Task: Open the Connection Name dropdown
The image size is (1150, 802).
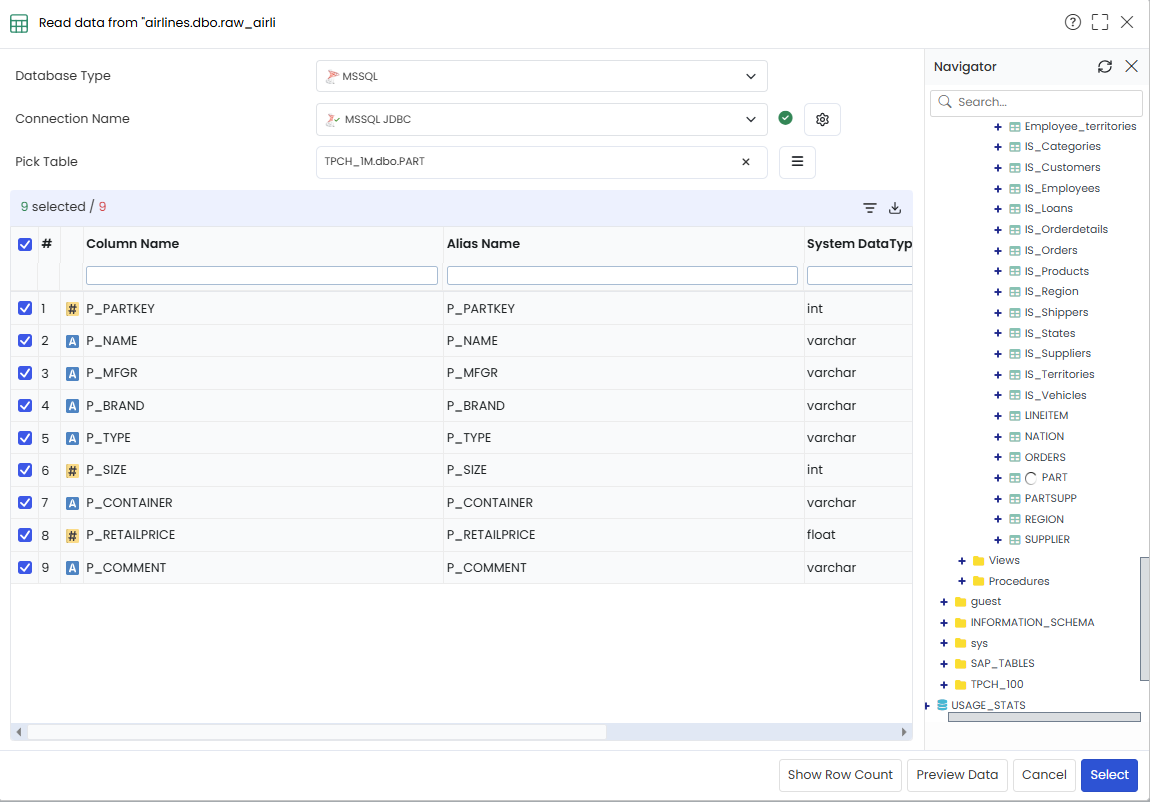Action: (x=541, y=119)
